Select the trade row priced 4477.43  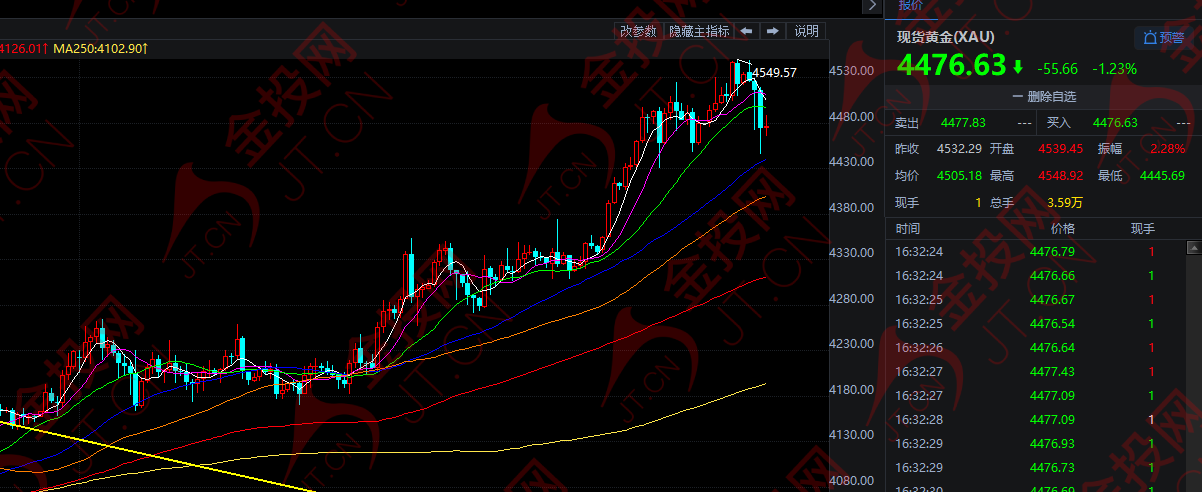point(1034,372)
